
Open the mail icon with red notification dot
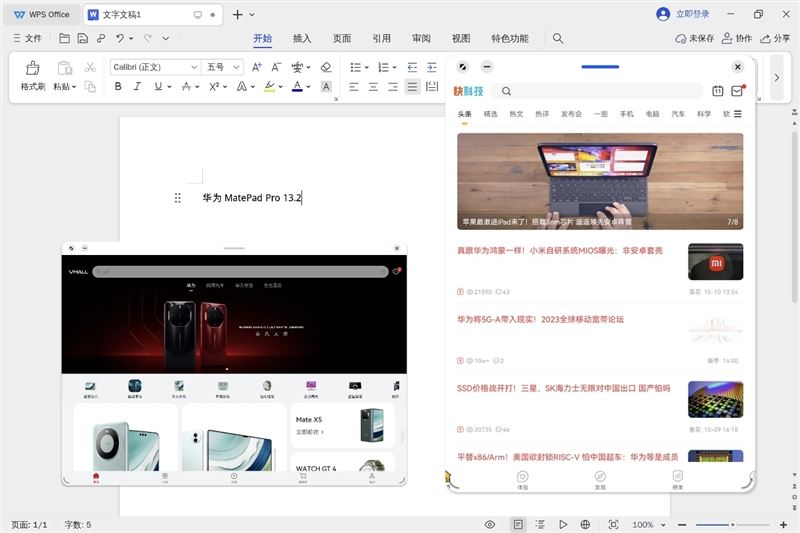[x=737, y=91]
